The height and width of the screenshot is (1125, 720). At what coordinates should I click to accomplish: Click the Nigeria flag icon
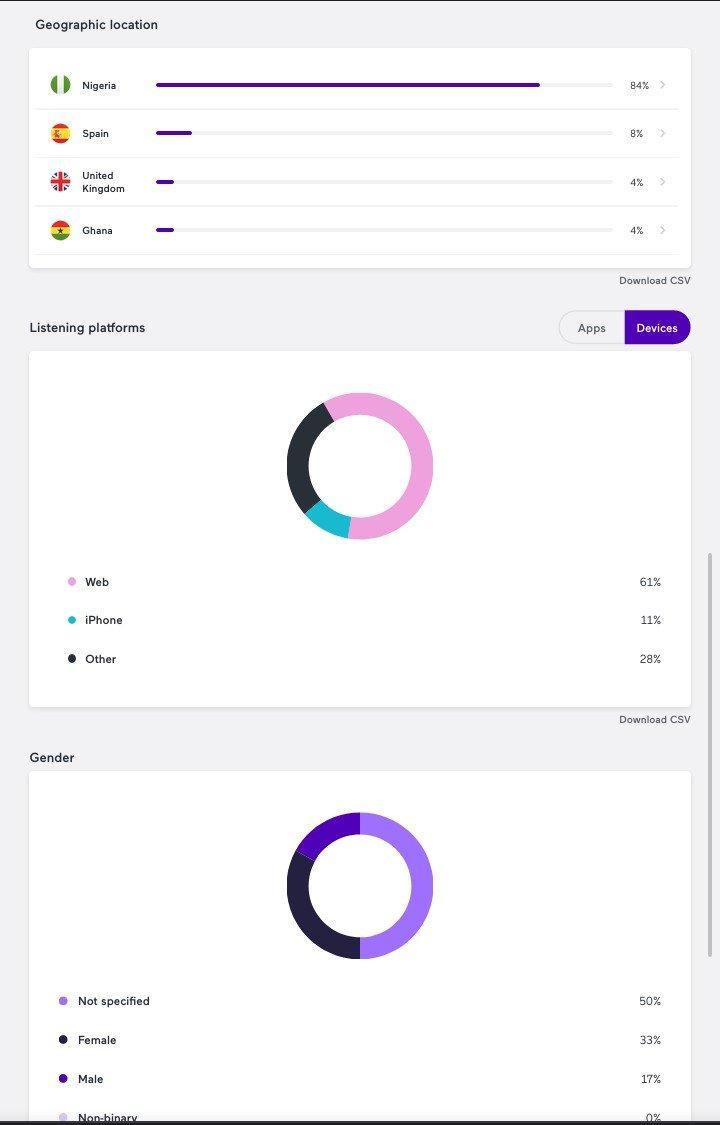60,85
